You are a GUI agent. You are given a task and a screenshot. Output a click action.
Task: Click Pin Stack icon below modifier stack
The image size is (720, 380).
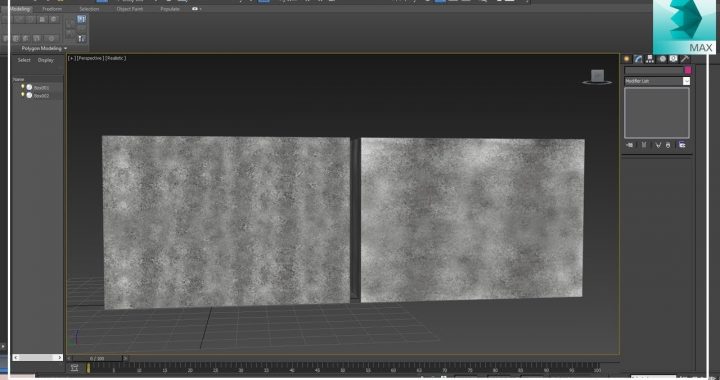click(x=630, y=145)
